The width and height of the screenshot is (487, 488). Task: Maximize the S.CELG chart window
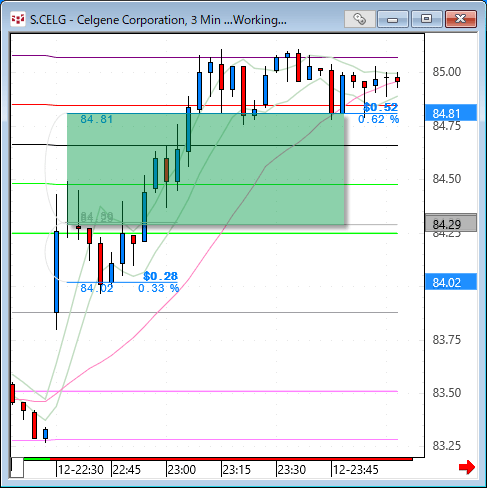[x=426, y=19]
